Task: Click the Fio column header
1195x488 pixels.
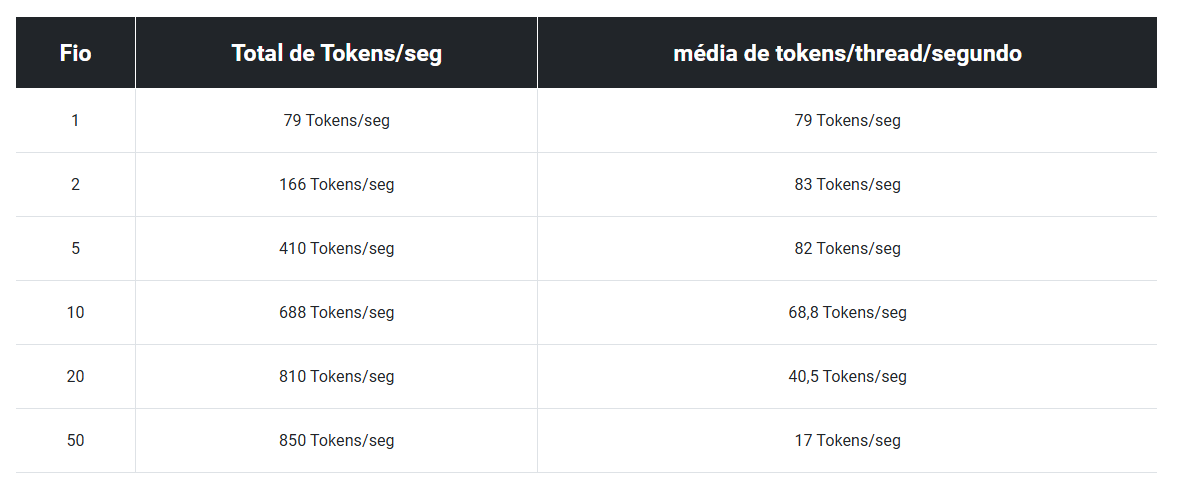Action: [75, 53]
